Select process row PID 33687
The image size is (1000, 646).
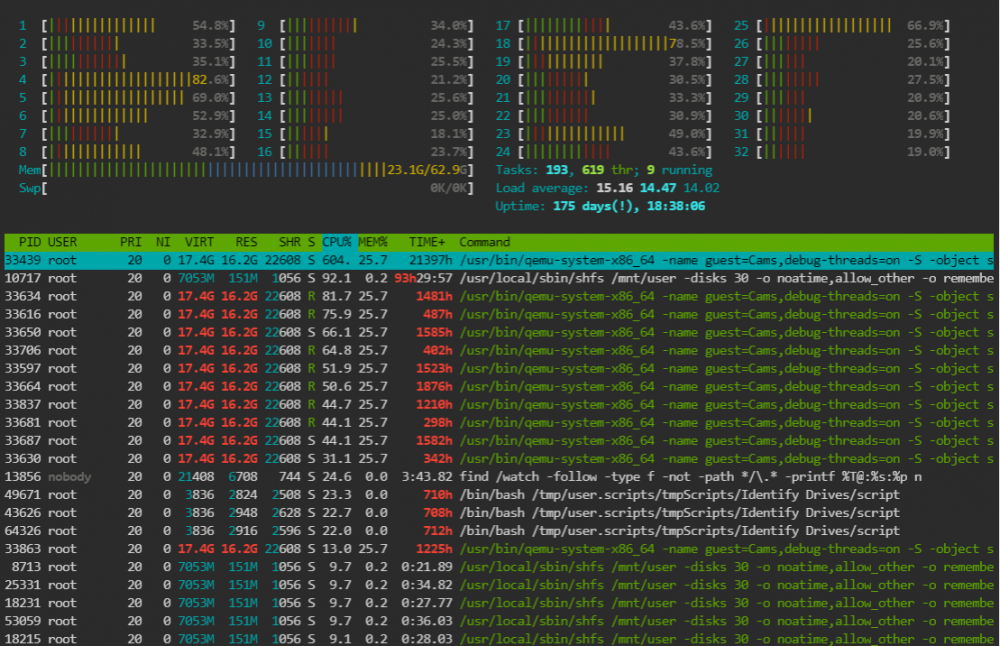[499, 441]
